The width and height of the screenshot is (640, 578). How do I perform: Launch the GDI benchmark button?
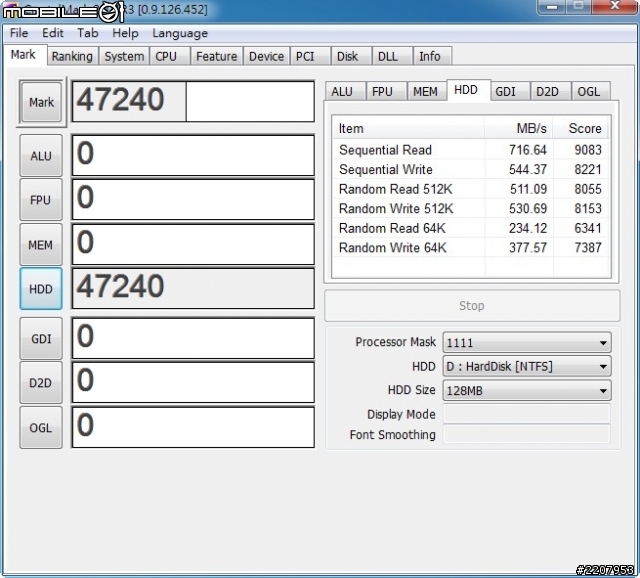click(41, 339)
